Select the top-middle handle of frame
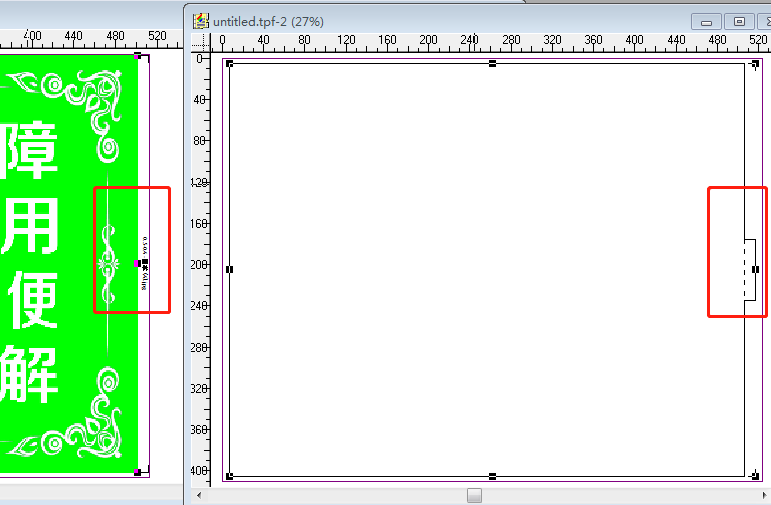 click(492, 63)
